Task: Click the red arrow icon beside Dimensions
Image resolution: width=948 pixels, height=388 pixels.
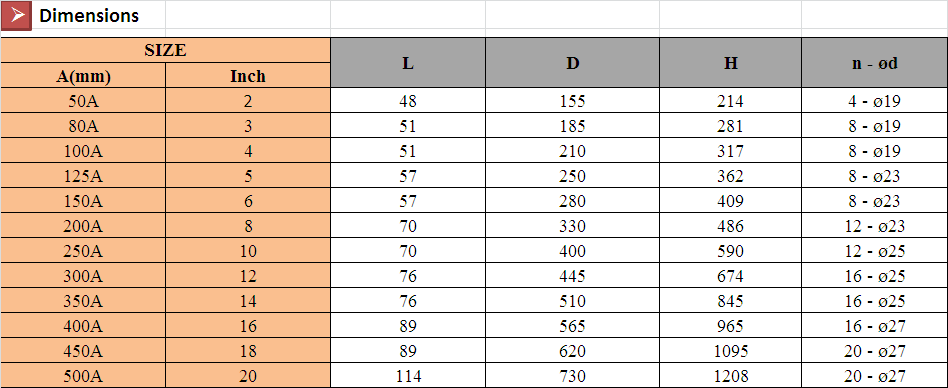Action: [x=16, y=15]
